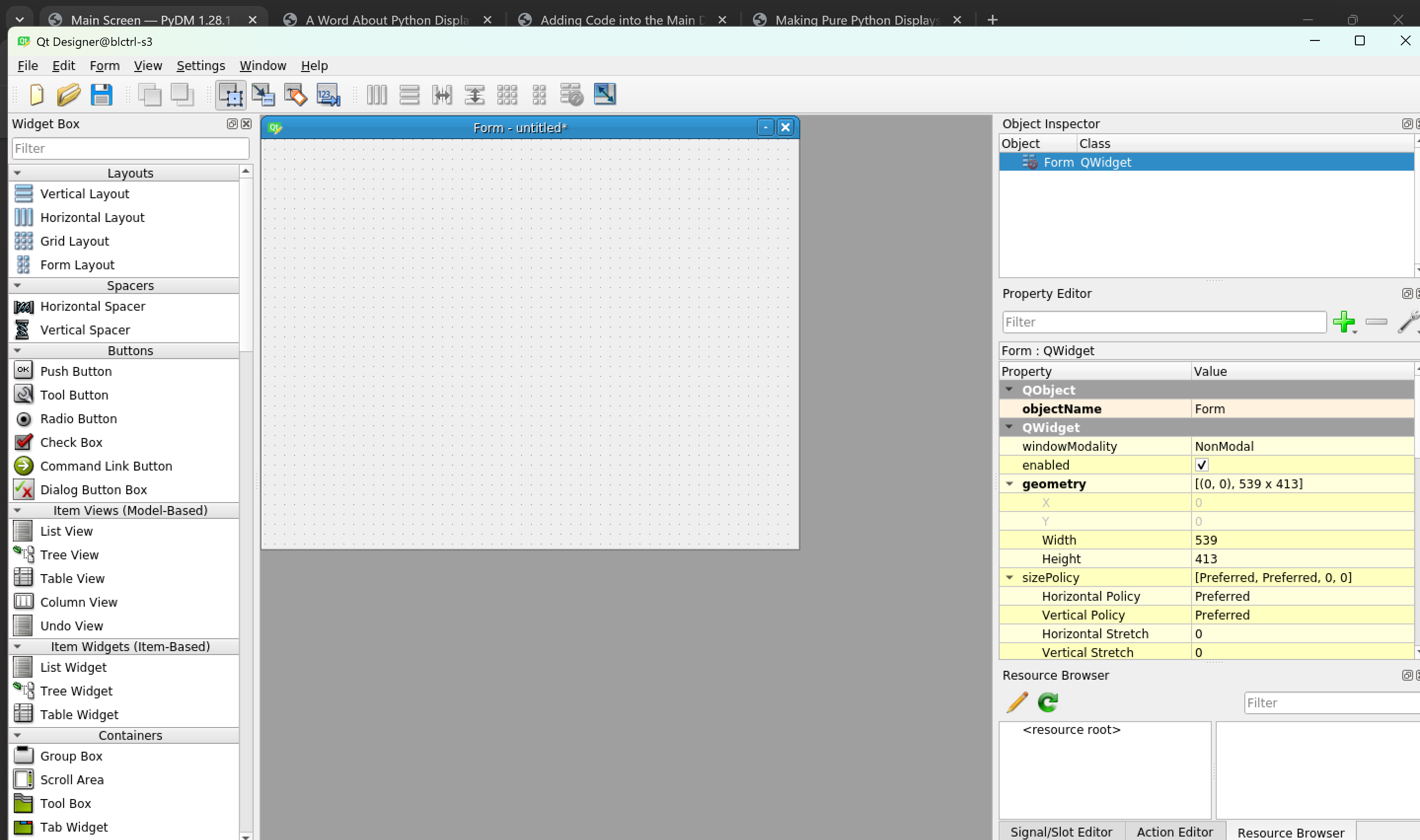Click the Reload resources green arrow
Viewport: 1420px width, 840px height.
pos(1047,702)
